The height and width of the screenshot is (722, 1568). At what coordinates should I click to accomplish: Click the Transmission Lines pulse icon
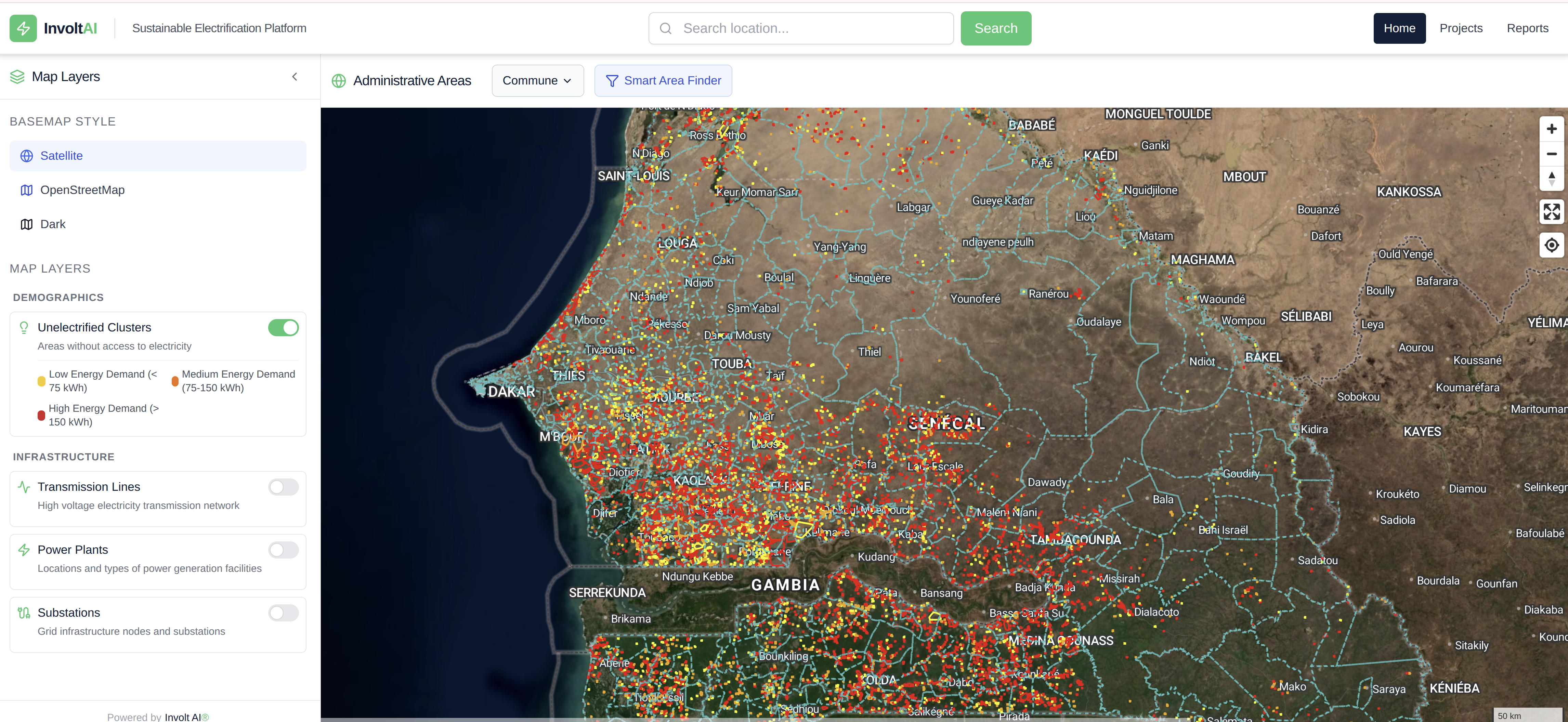click(x=24, y=487)
